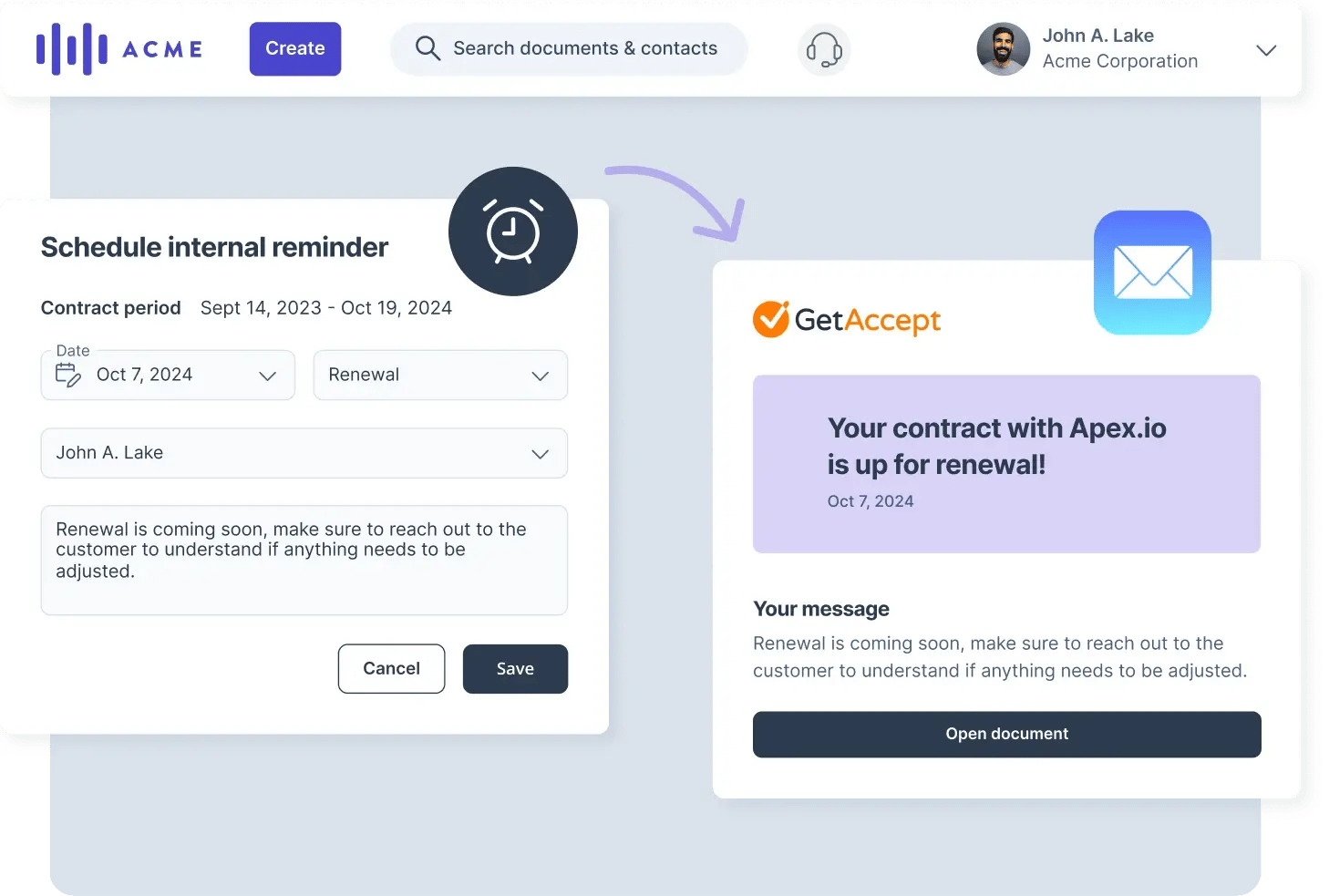
Task: Focus the Search documents & contacts field
Action: pos(585,48)
